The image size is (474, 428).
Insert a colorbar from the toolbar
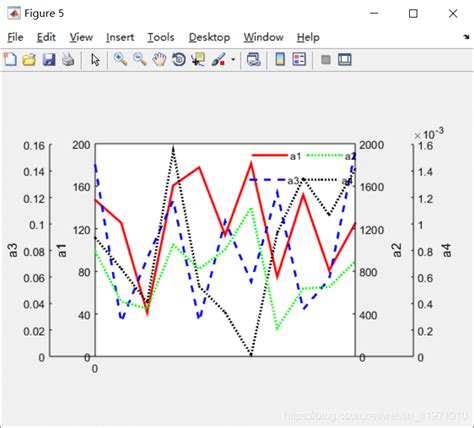point(280,60)
